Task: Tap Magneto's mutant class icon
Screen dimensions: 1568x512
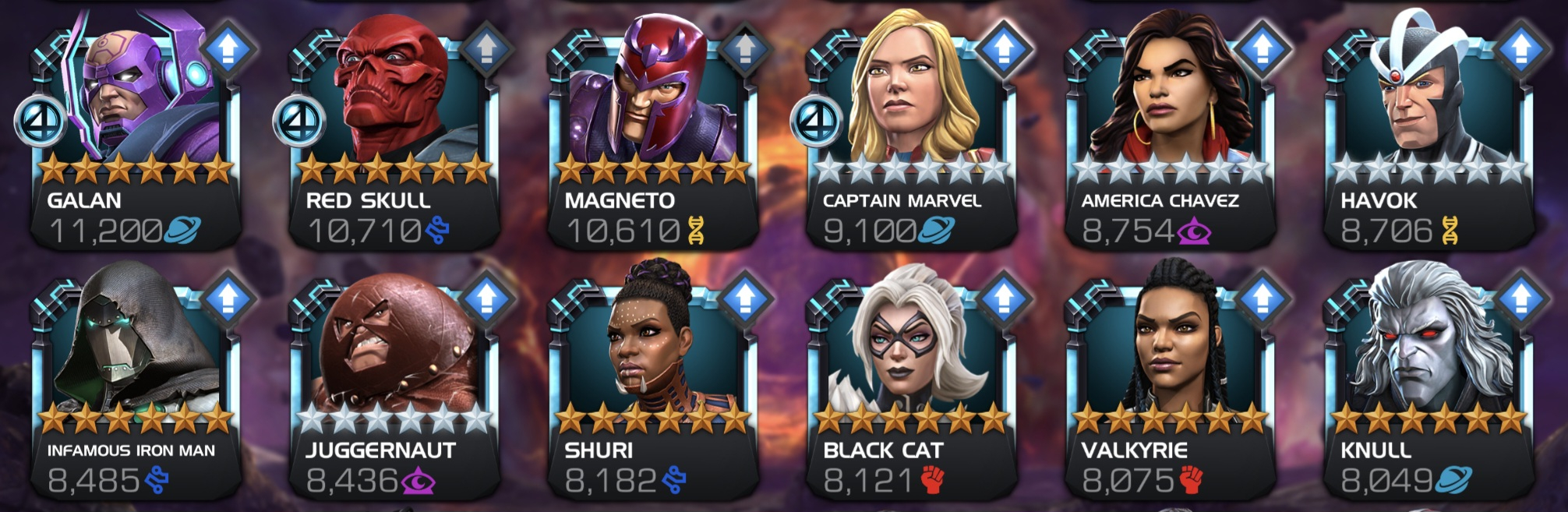Action: pos(696,231)
